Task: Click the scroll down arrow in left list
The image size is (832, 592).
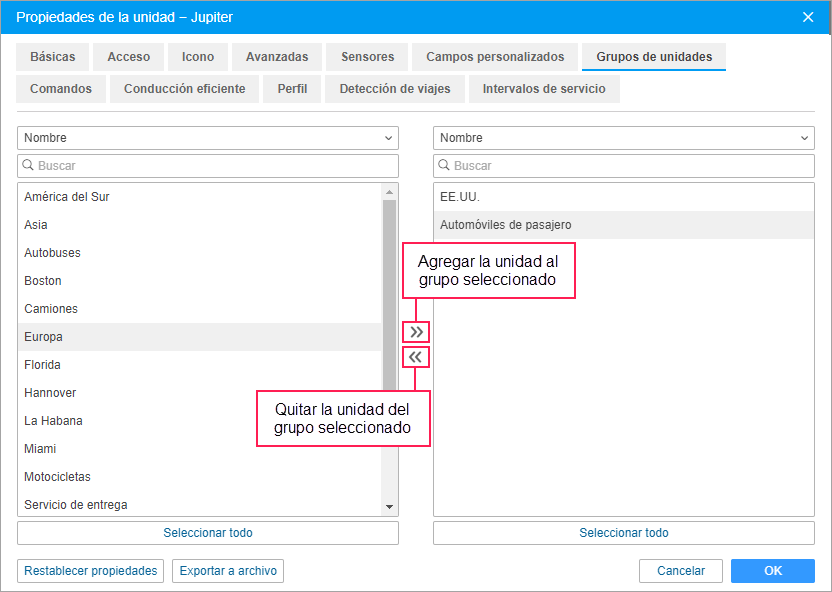Action: tap(389, 507)
